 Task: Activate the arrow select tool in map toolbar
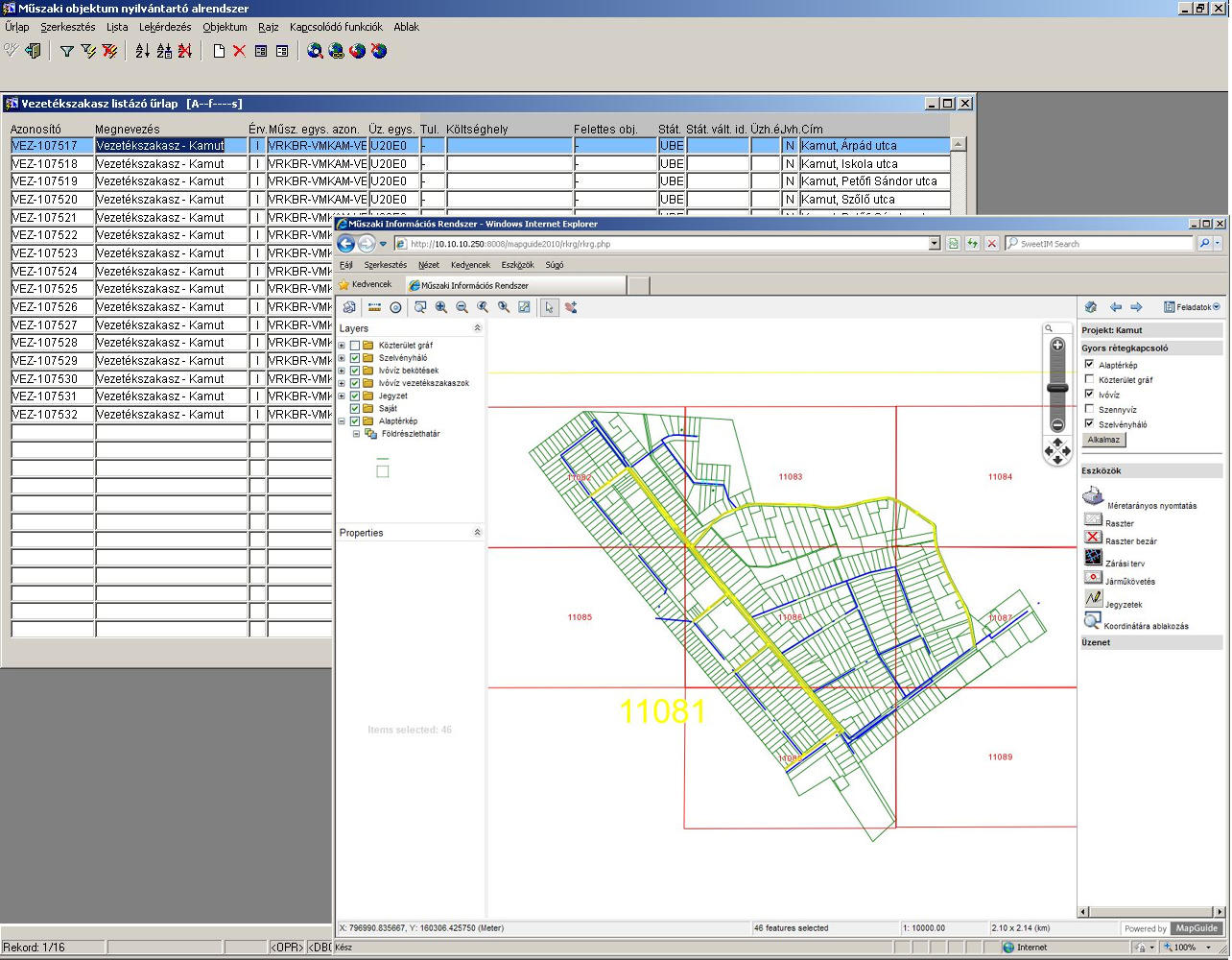(549, 308)
